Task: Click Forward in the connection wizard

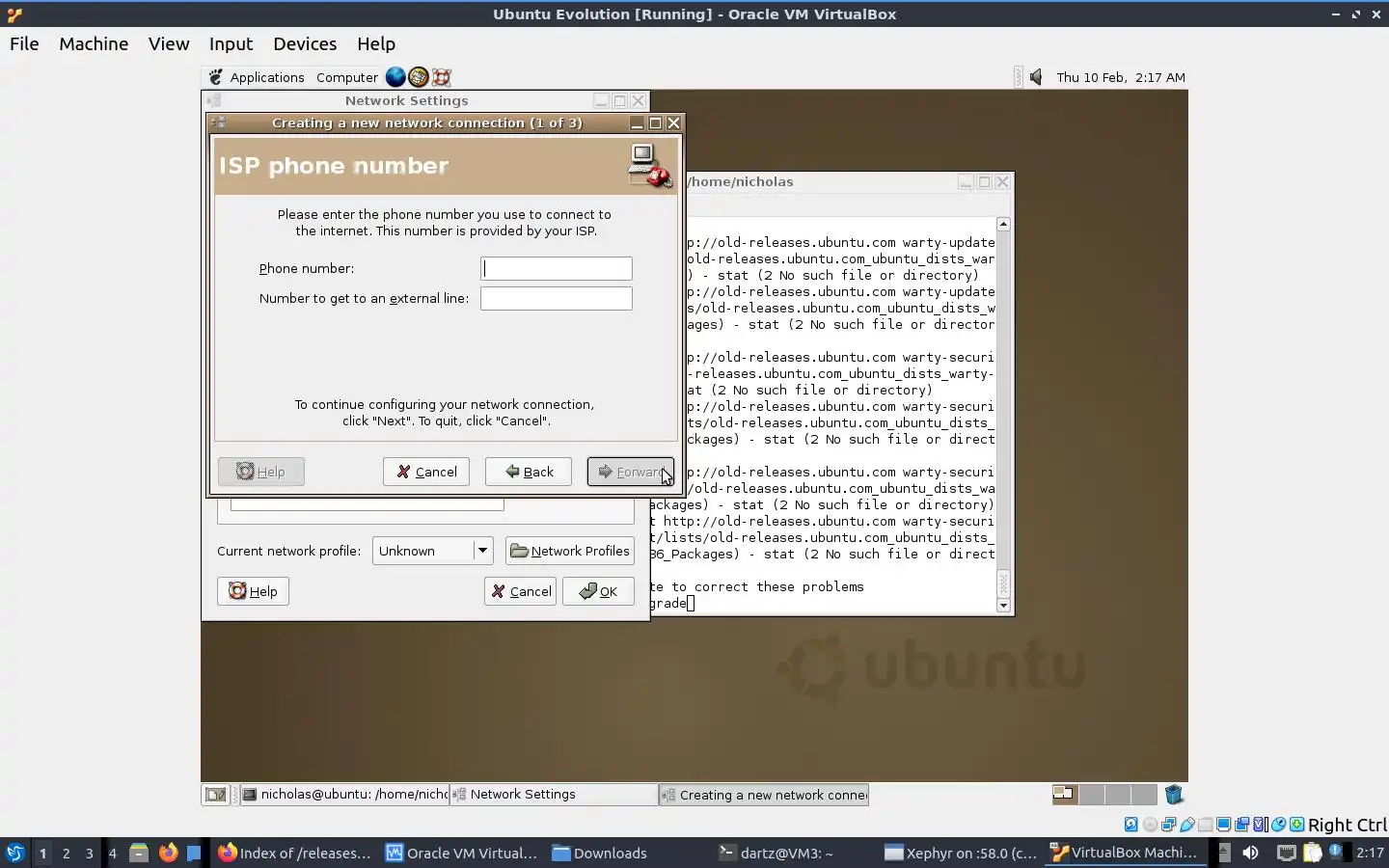Action: 631,472
